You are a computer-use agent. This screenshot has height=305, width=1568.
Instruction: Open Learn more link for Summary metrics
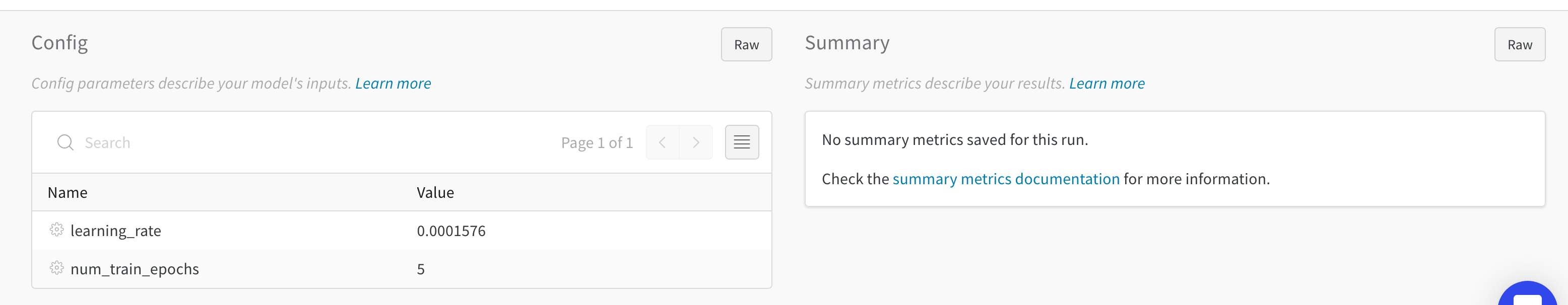[x=1106, y=83]
